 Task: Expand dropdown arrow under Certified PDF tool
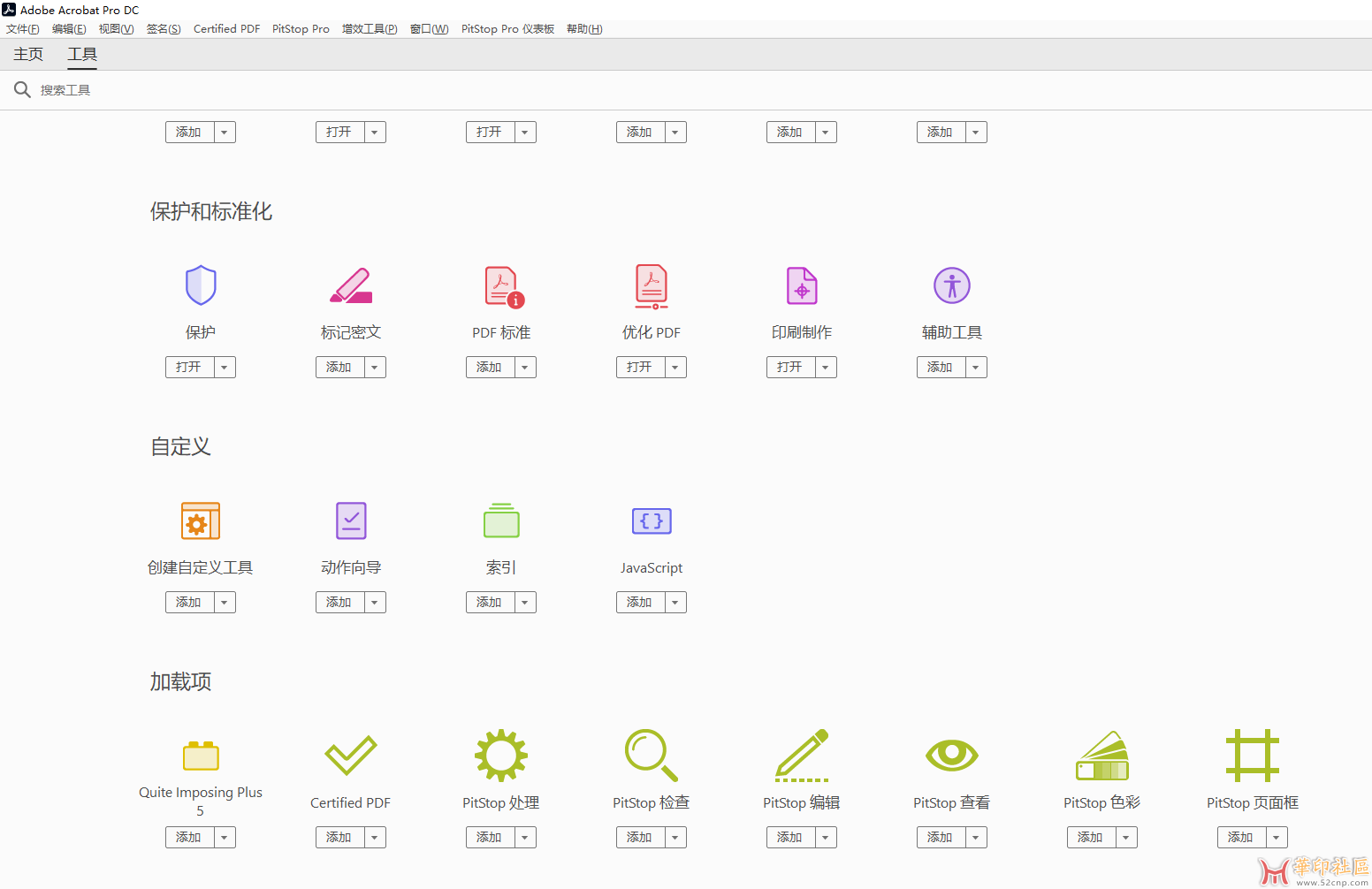(x=375, y=838)
